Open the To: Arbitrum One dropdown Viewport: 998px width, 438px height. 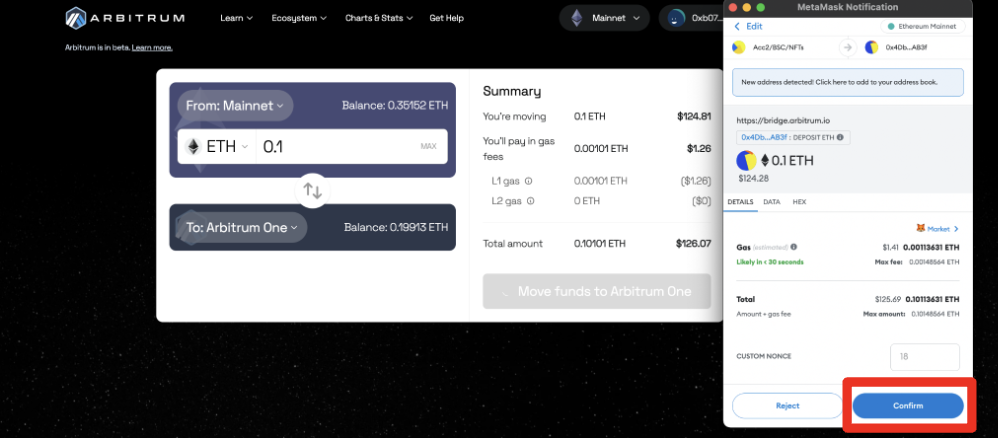pyautogui.click(x=242, y=227)
